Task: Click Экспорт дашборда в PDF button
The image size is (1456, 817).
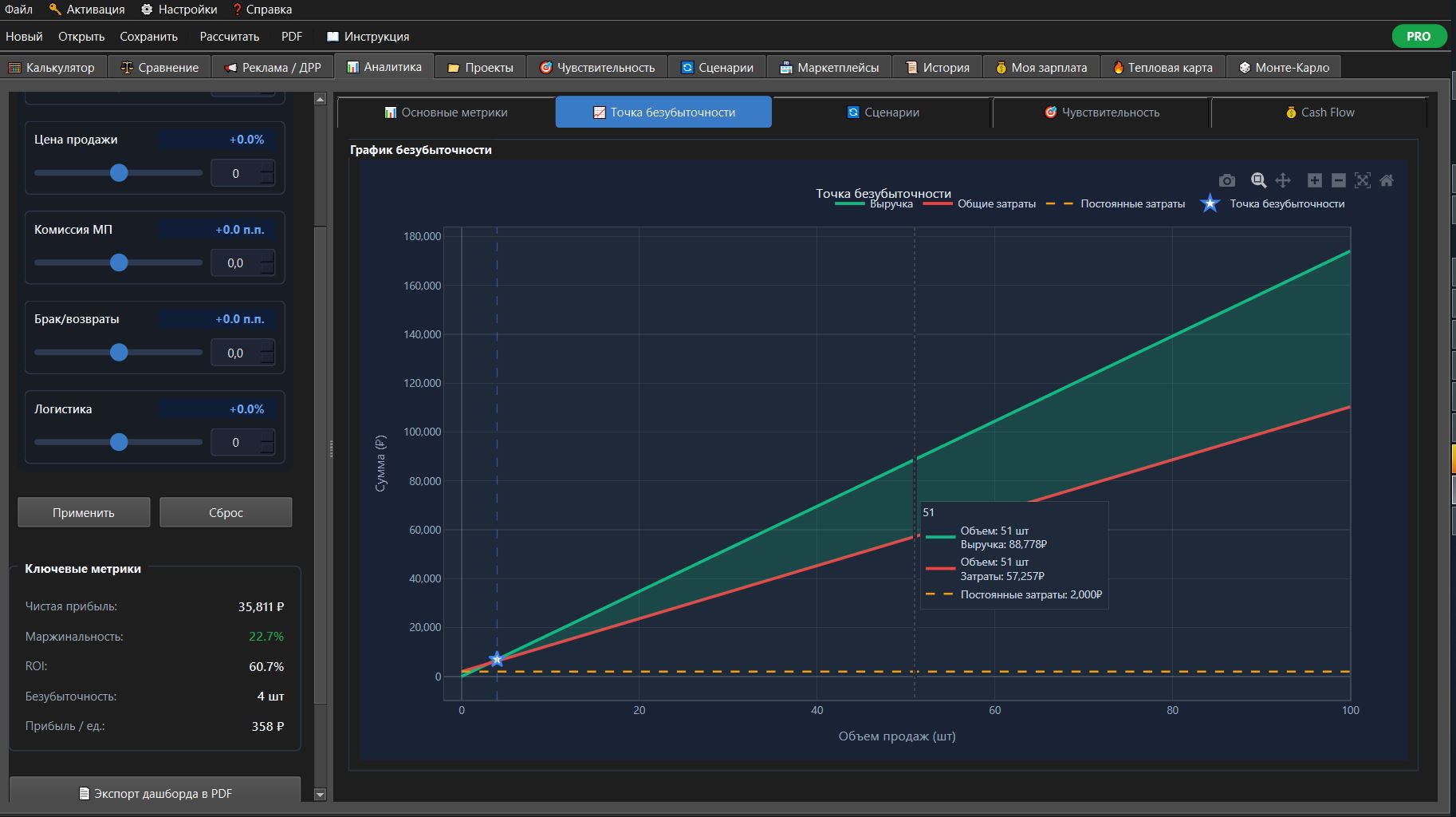Action: [155, 793]
